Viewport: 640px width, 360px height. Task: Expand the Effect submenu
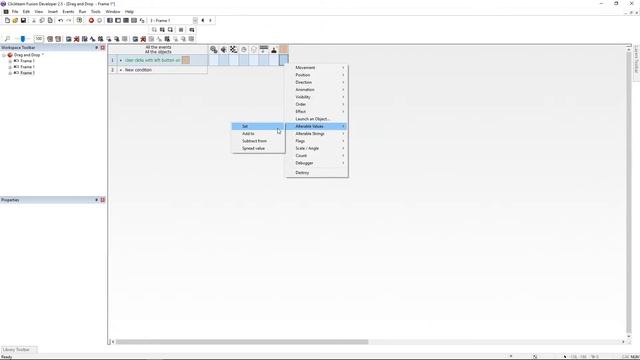tap(317, 111)
